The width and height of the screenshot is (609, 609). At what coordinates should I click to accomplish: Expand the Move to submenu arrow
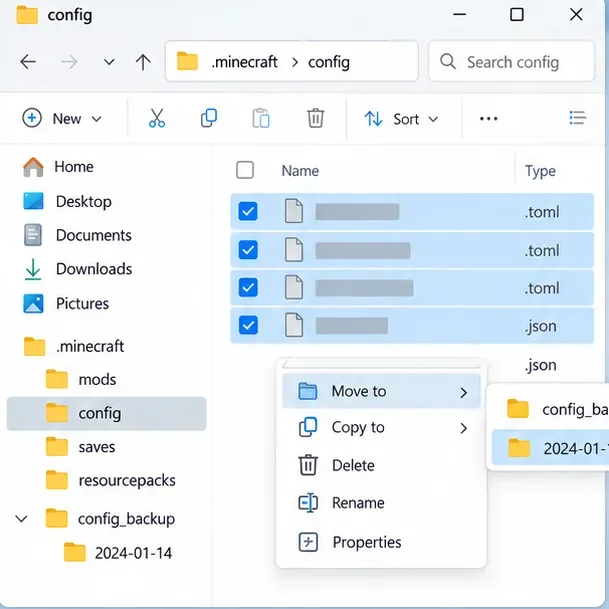pos(463,392)
